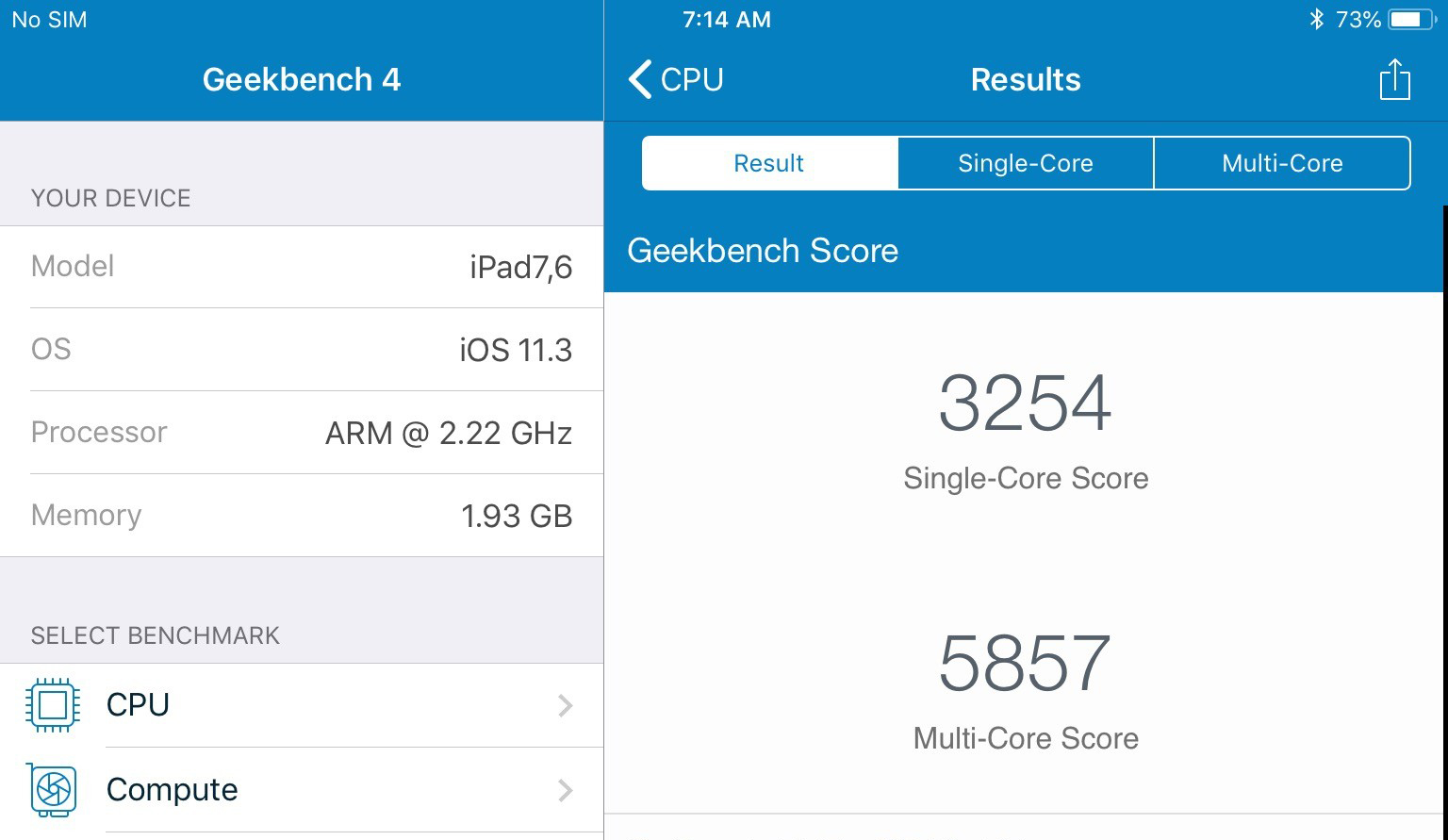1448x840 pixels.
Task: Tap the Model row showing iPad7,6
Action: pyautogui.click(x=302, y=266)
